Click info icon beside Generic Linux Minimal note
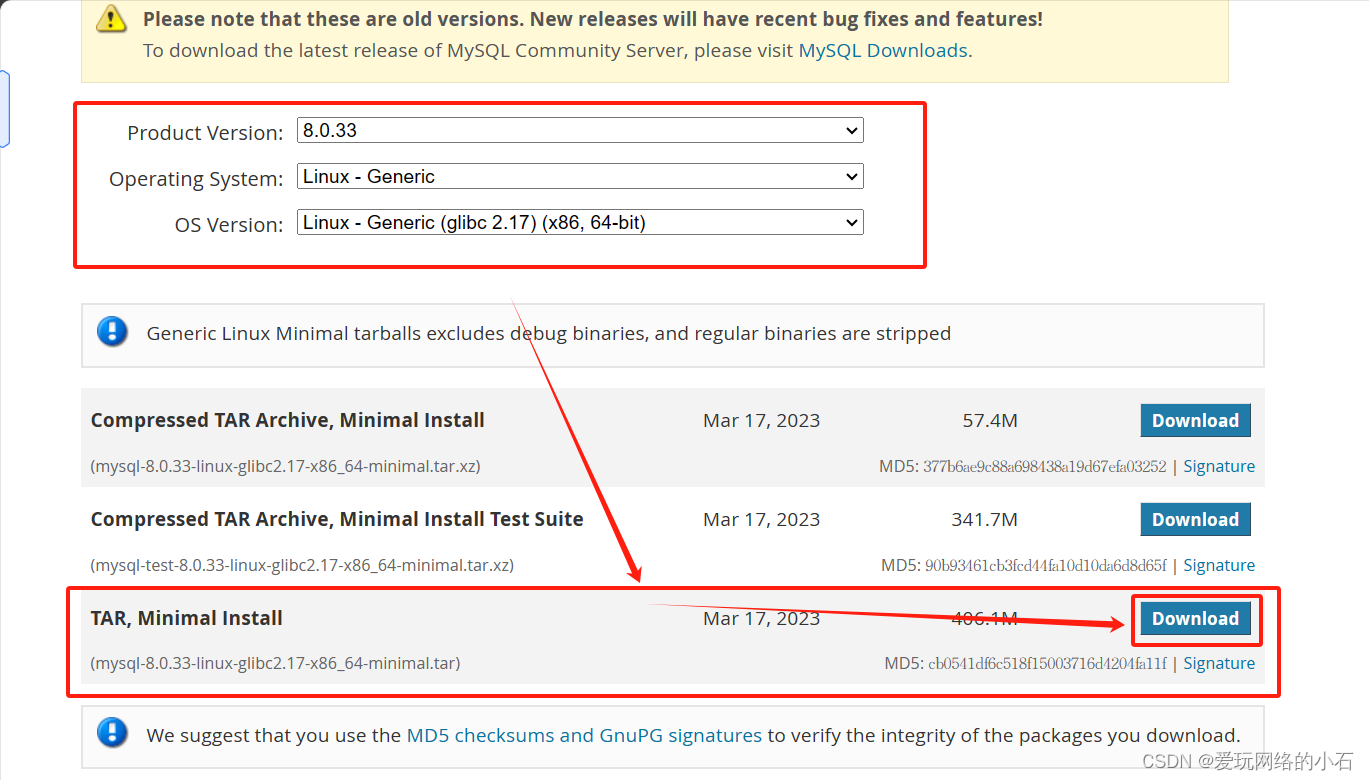This screenshot has height=780, width=1369. tap(112, 332)
